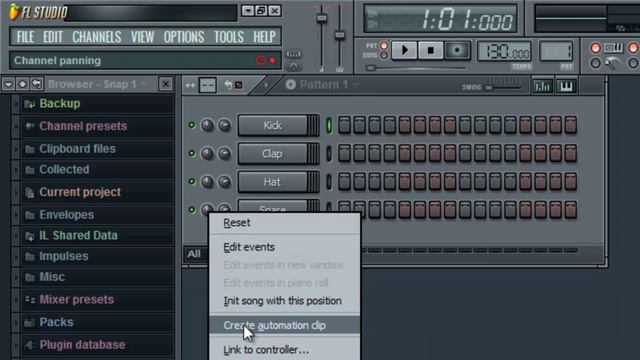The height and width of the screenshot is (360, 640).
Task: Click the tempo display showing 130
Action: pyautogui.click(x=504, y=52)
